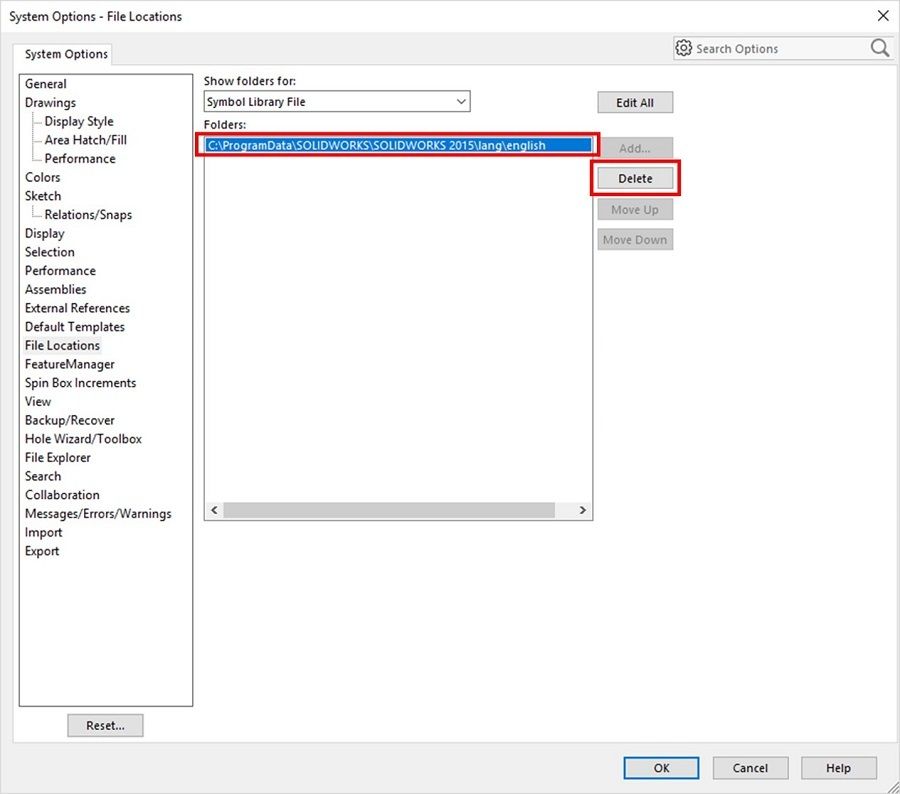Confirm with the OK button
The width and height of the screenshot is (900, 794).
click(x=661, y=768)
